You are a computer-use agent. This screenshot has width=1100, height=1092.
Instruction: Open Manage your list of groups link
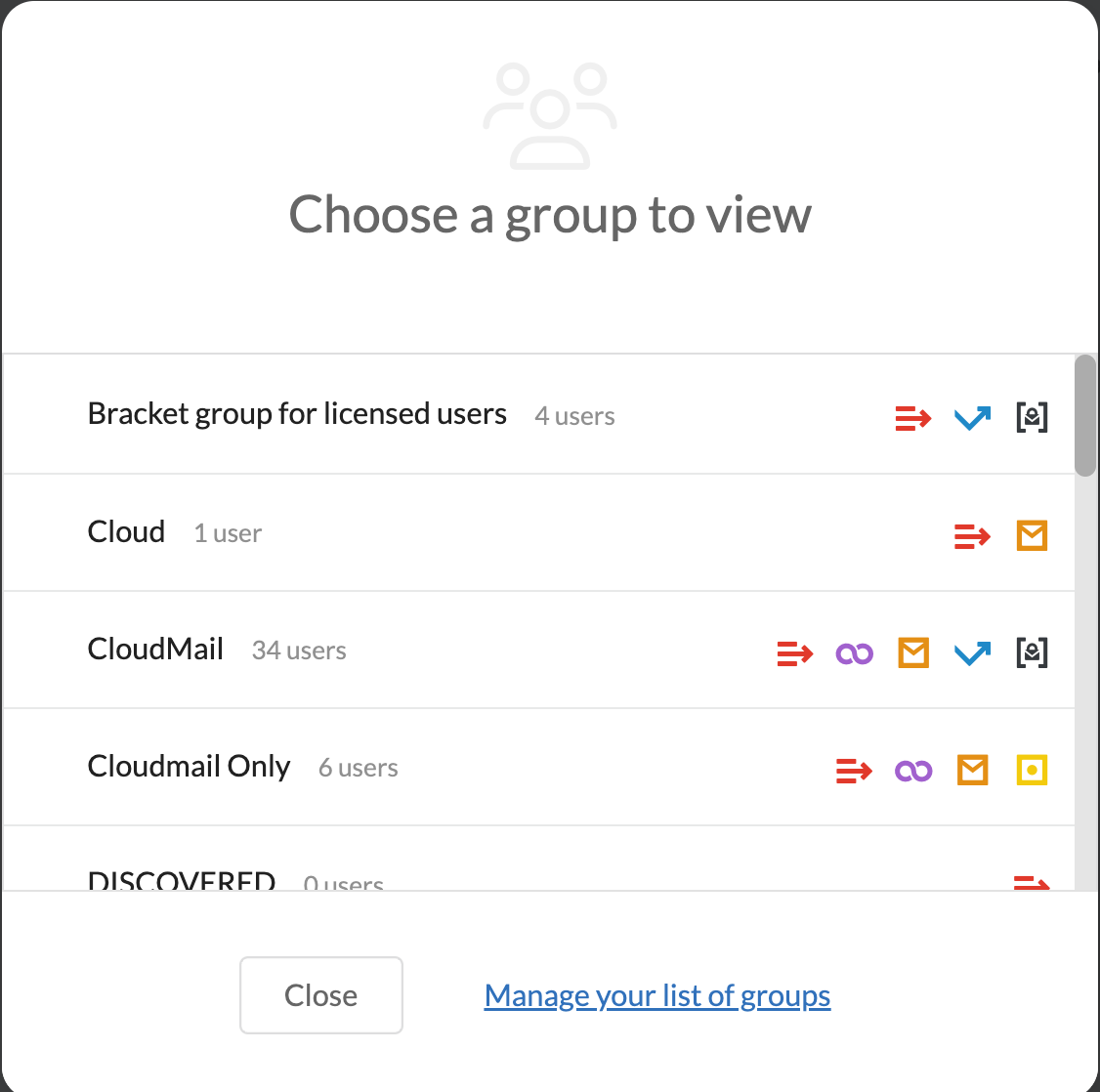tap(657, 995)
